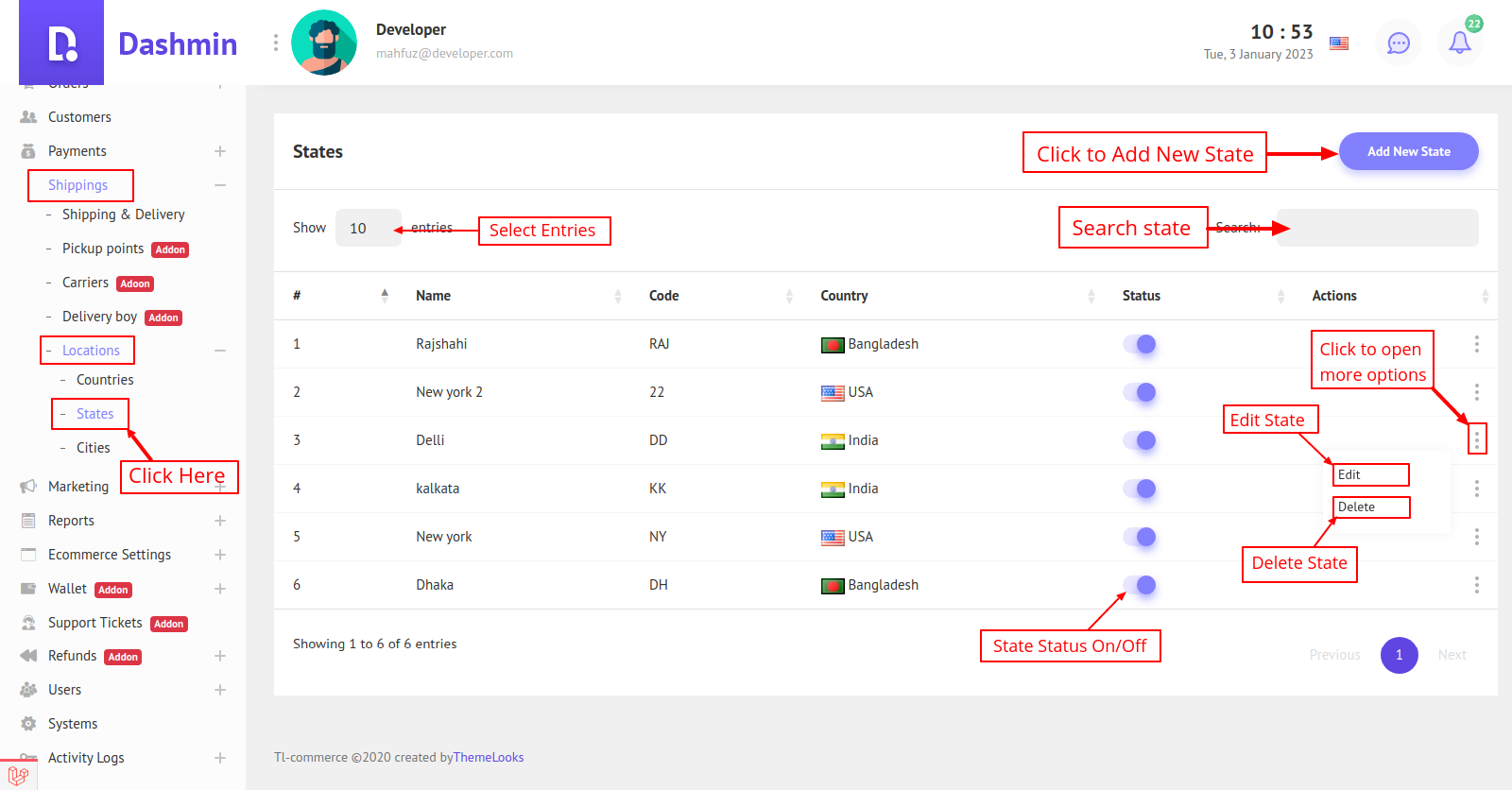Image resolution: width=1512 pixels, height=790 pixels.
Task: Open more options for Dhaka row
Action: click(1476, 585)
